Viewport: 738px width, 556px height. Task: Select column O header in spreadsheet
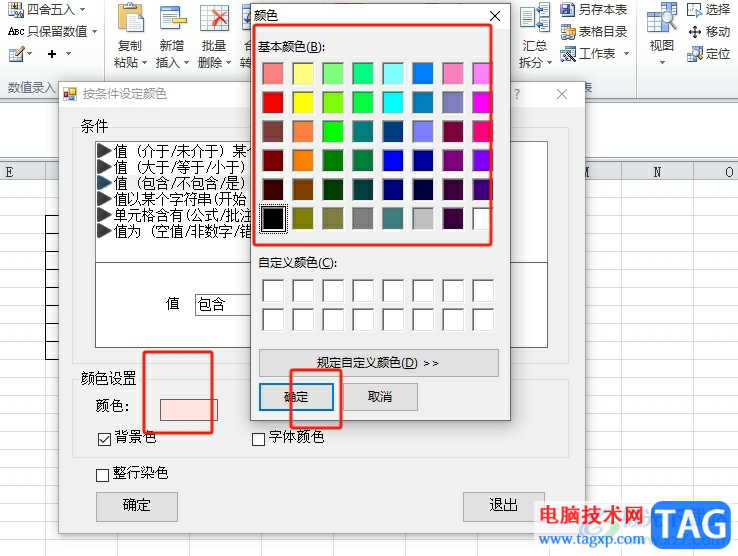click(716, 172)
